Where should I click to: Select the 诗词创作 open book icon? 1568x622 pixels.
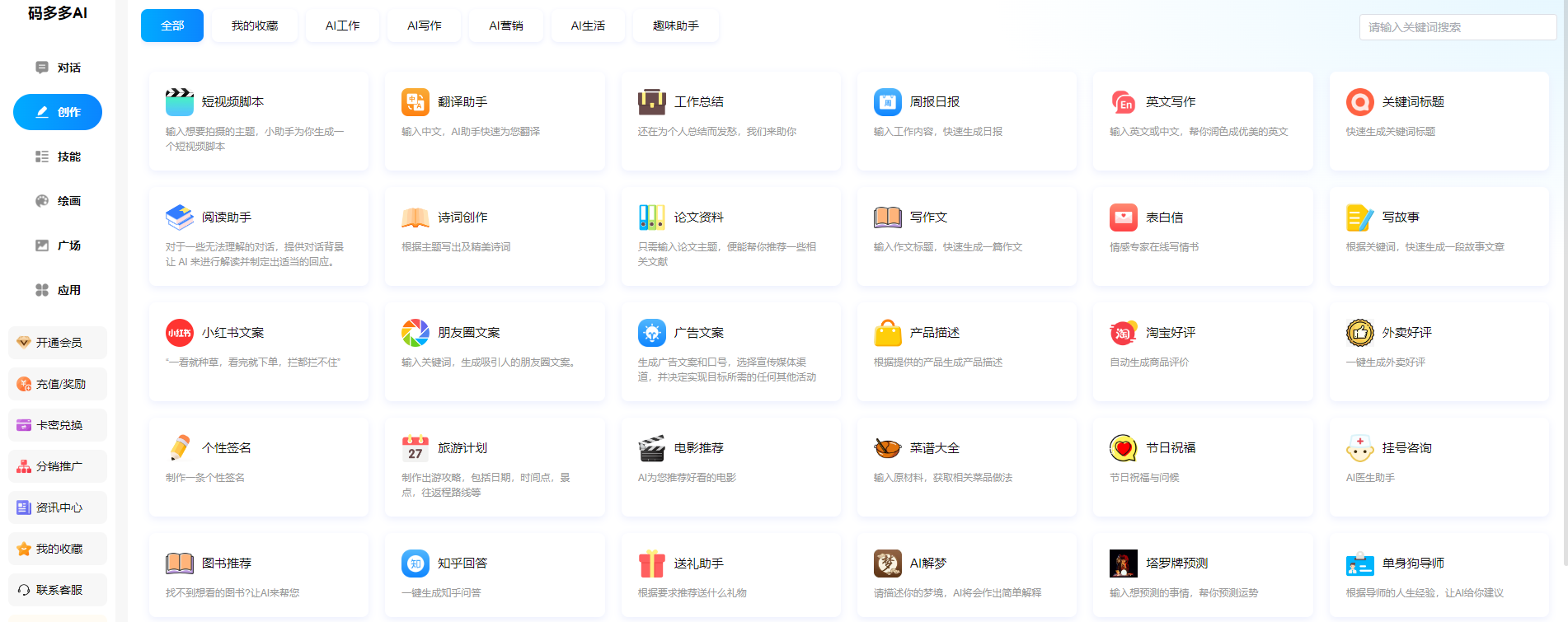(415, 217)
